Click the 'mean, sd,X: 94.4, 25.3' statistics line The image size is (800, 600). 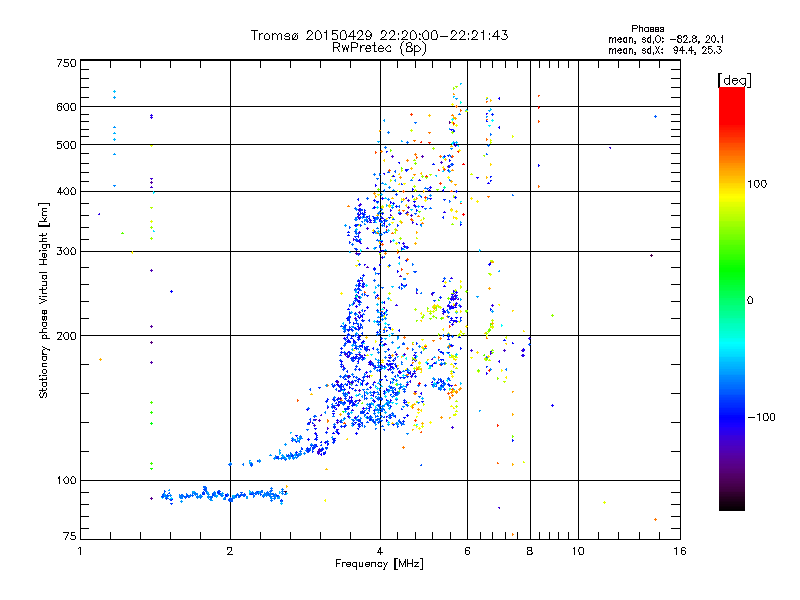click(665, 50)
